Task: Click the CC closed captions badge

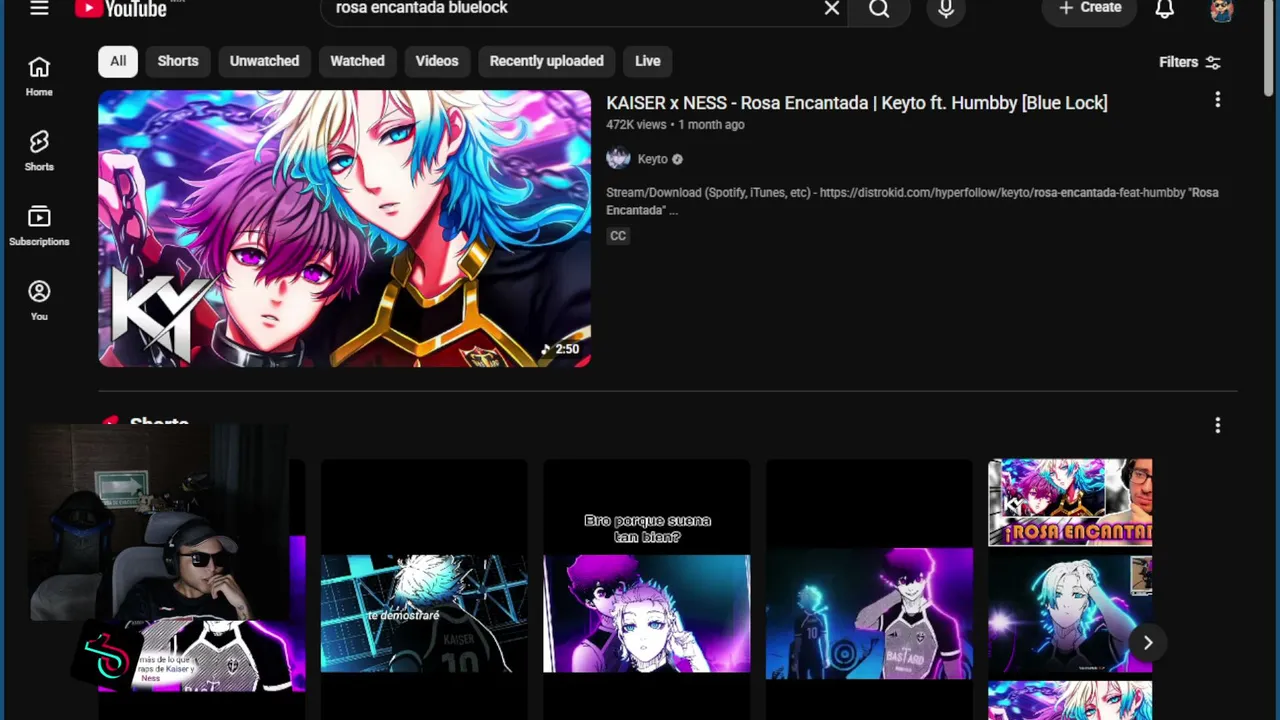Action: pyautogui.click(x=618, y=236)
